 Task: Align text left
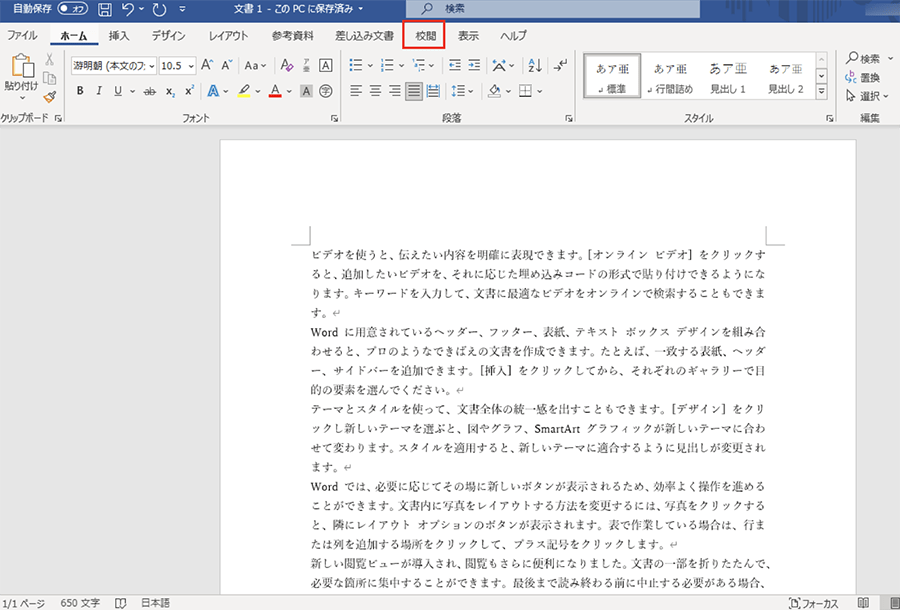point(356,91)
